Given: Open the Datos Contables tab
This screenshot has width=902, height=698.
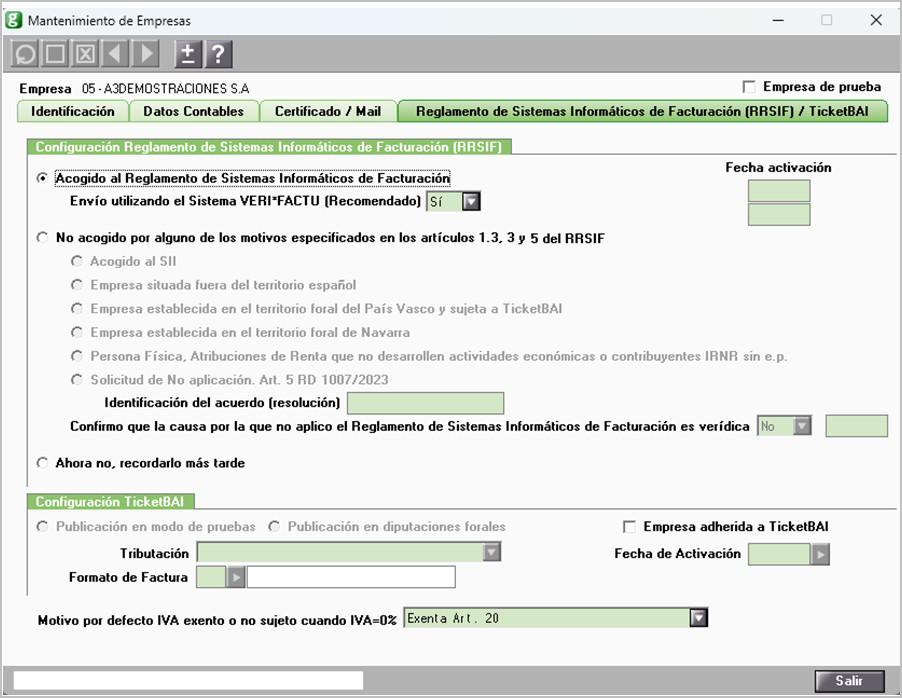Looking at the screenshot, I should (x=194, y=111).
